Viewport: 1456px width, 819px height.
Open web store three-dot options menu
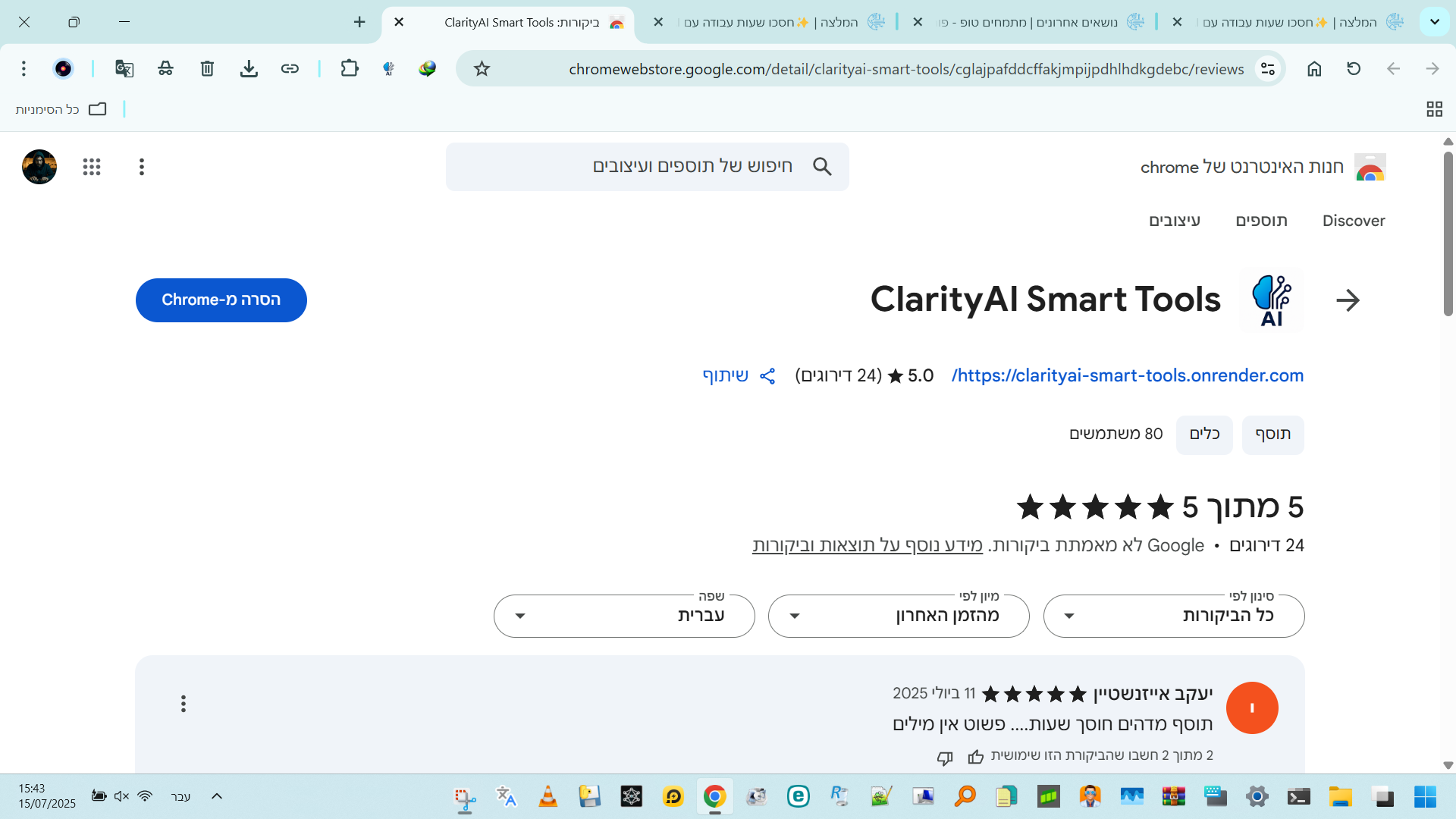coord(142,167)
